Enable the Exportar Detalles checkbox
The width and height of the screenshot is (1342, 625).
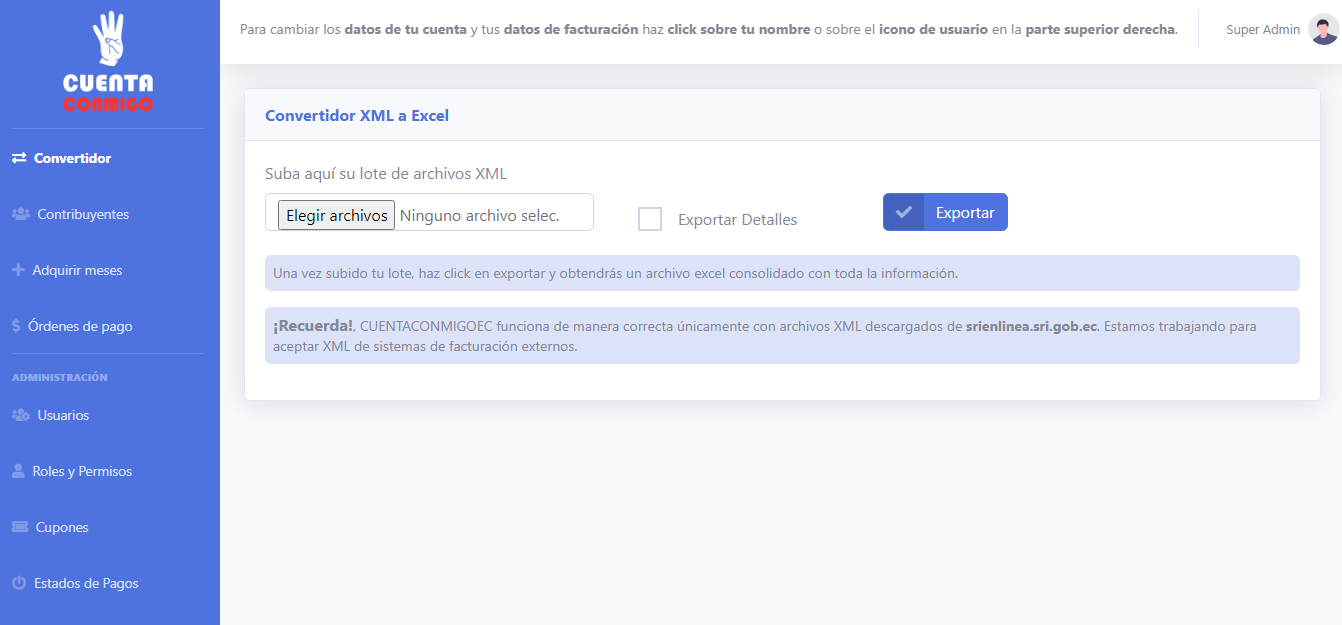pyautogui.click(x=650, y=219)
